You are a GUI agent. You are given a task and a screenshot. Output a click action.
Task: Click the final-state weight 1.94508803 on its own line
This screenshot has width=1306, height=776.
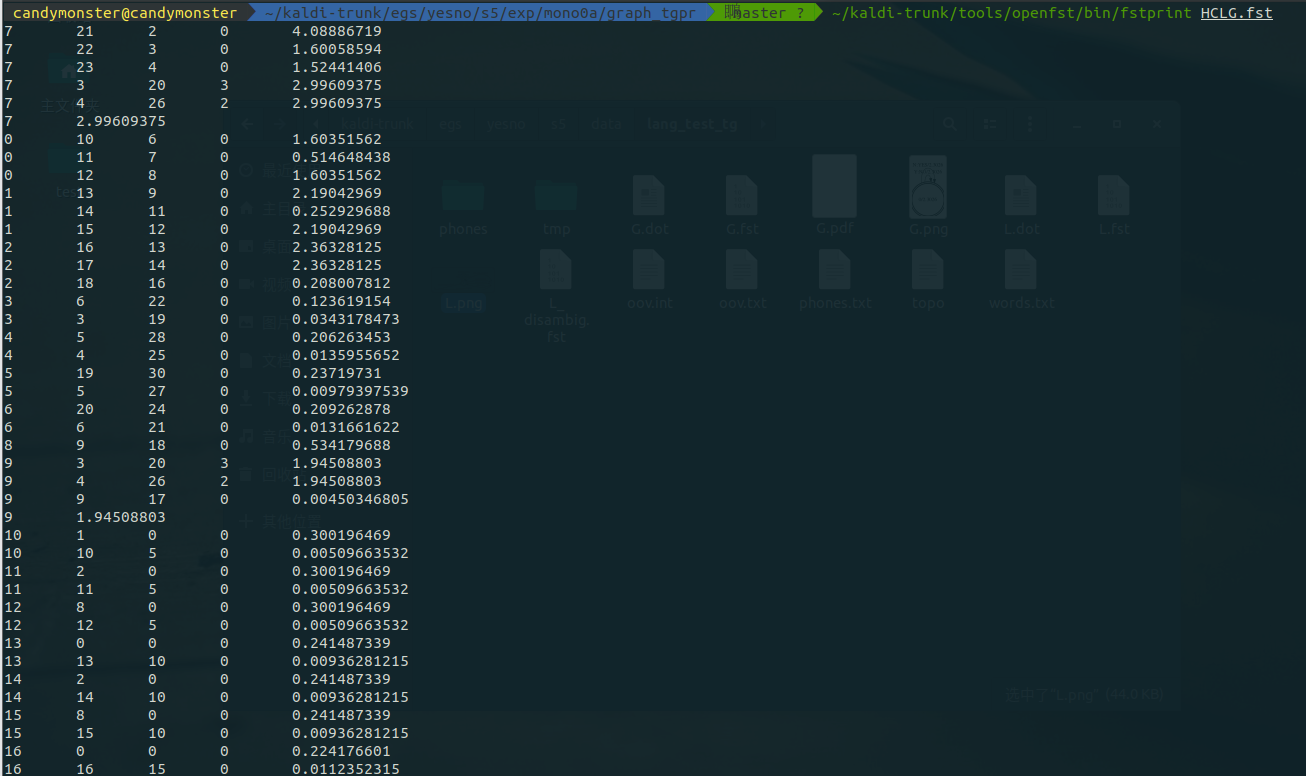pyautogui.click(x=121, y=517)
